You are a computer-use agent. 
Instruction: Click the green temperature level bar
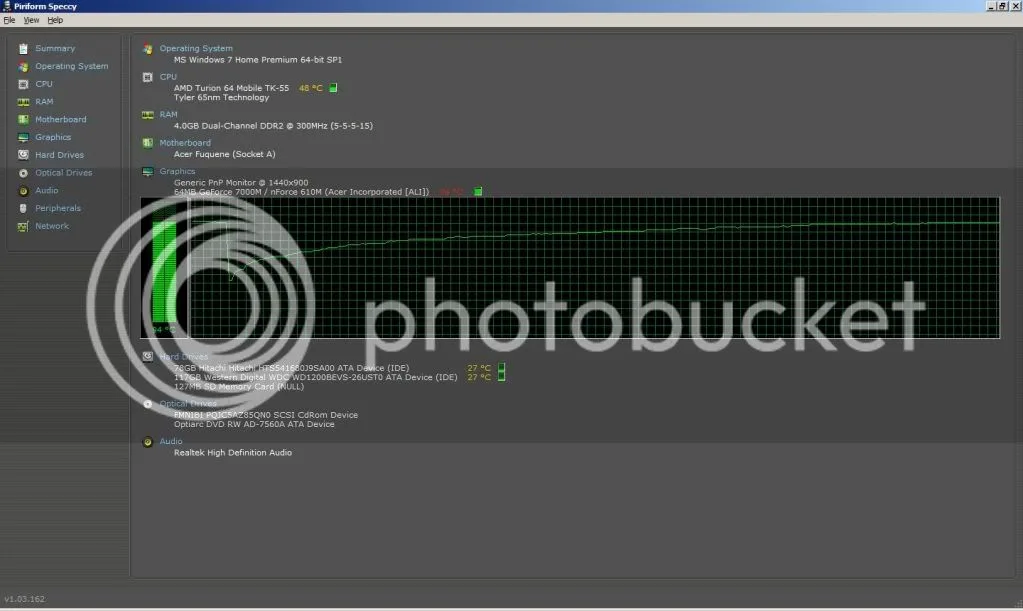(x=164, y=271)
